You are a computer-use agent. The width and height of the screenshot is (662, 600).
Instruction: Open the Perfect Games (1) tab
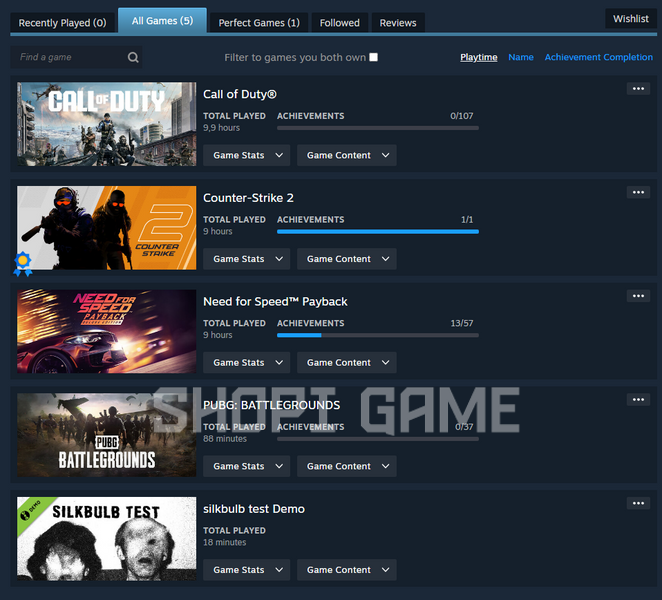point(259,23)
